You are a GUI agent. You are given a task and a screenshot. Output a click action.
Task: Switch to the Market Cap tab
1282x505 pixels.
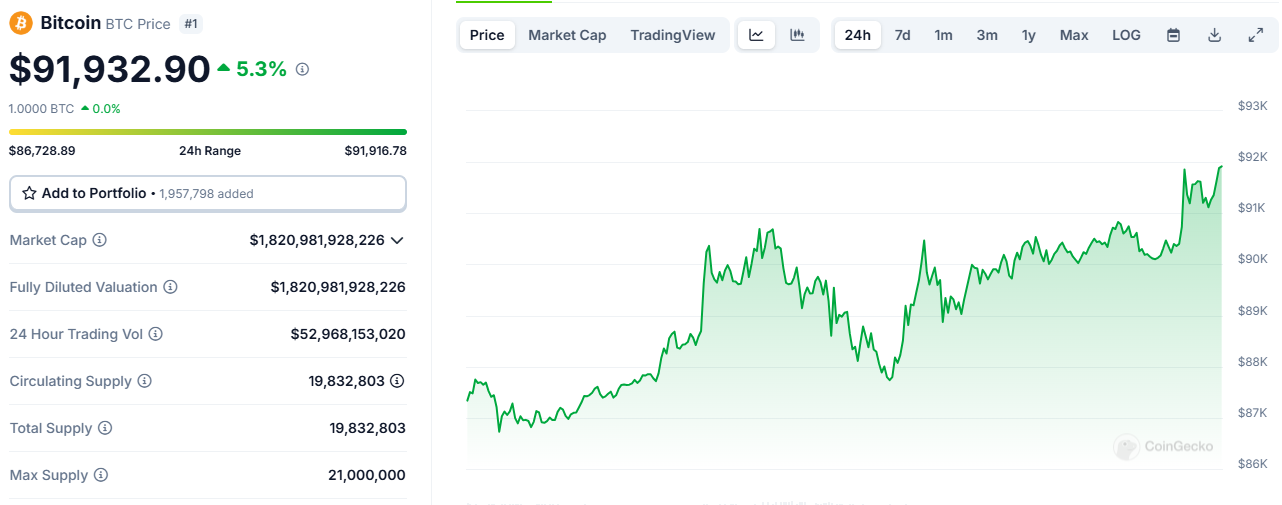[567, 35]
